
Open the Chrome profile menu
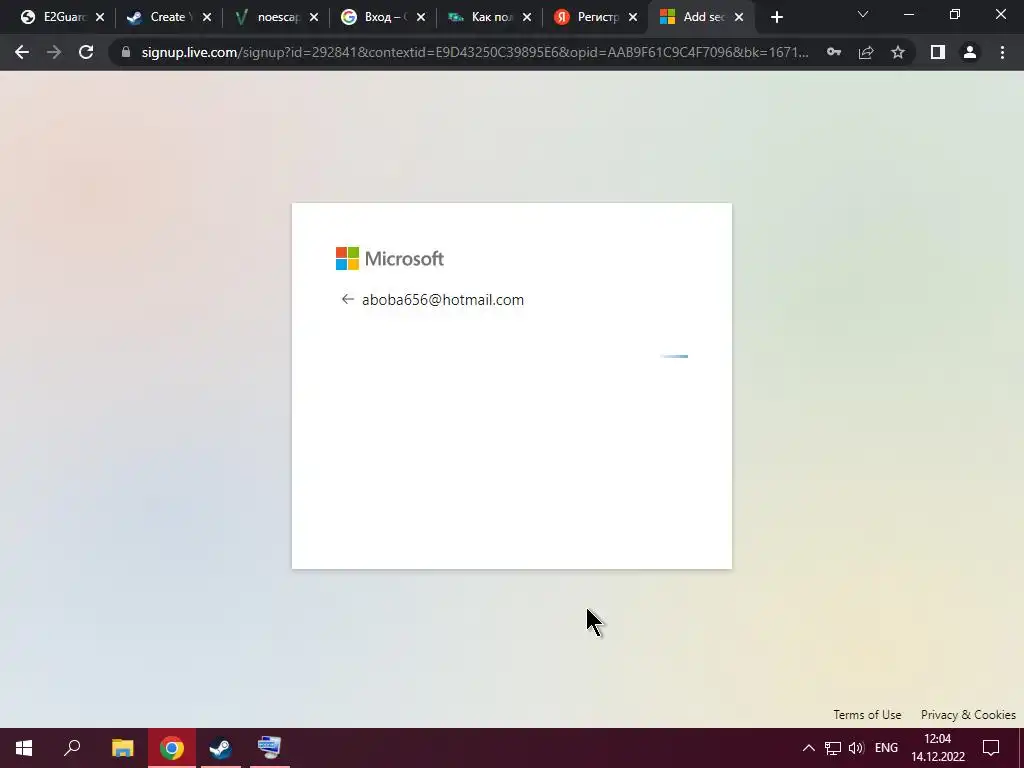tap(970, 52)
